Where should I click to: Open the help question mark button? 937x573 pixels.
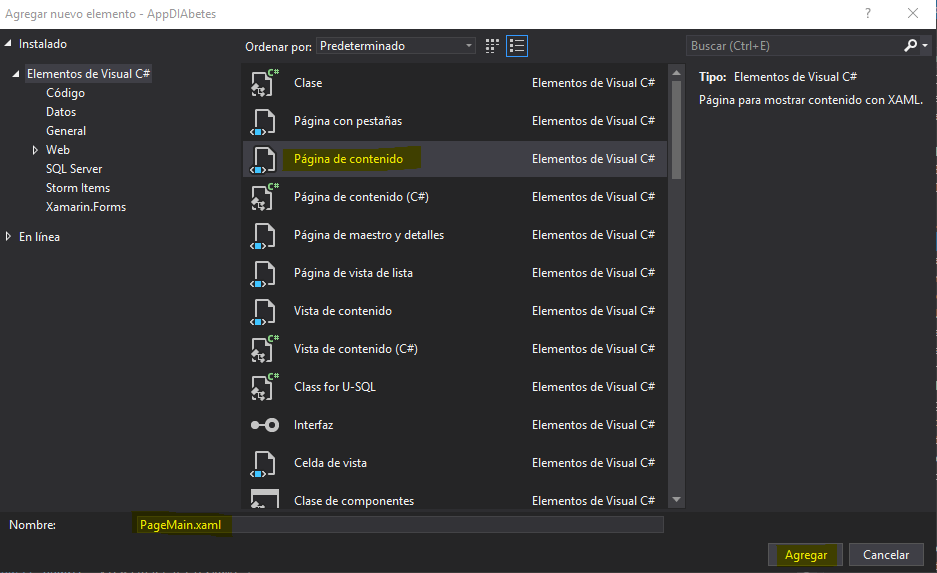(868, 13)
